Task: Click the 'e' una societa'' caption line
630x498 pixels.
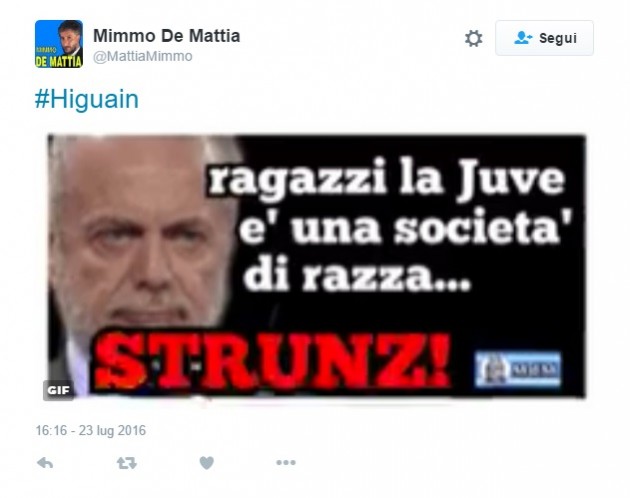Action: tap(405, 229)
